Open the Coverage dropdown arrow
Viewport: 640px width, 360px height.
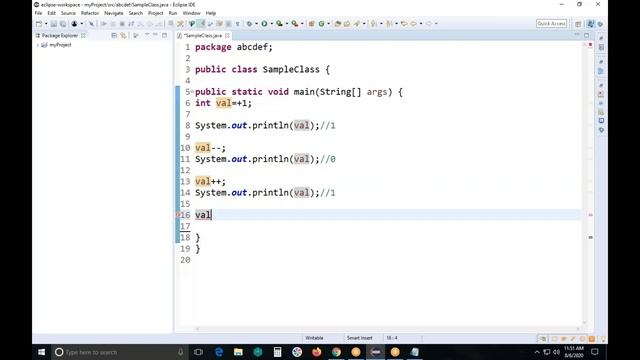[x=287, y=24]
